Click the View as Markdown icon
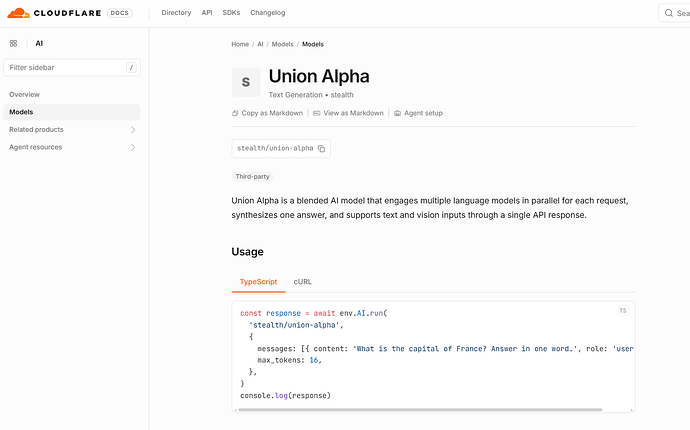This screenshot has width=690, height=430. pyautogui.click(x=316, y=113)
